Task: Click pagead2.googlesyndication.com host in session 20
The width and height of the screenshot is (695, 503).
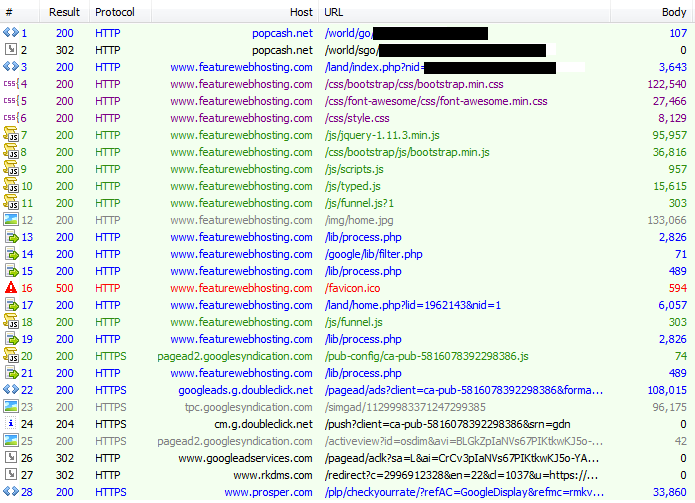Action: pyautogui.click(x=235, y=356)
